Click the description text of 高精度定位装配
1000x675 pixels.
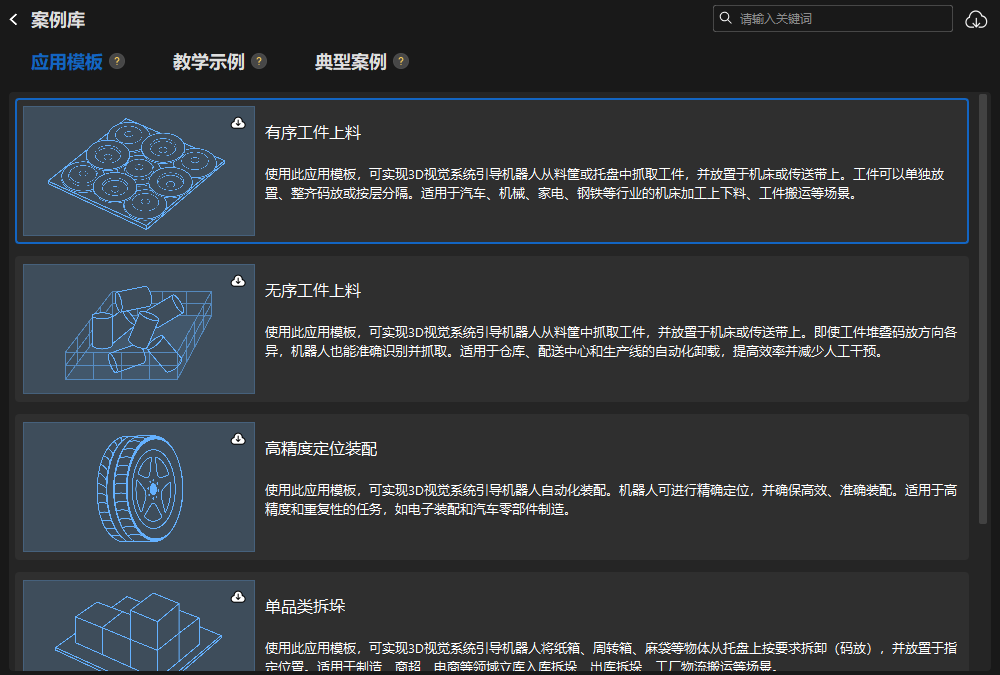coord(611,500)
